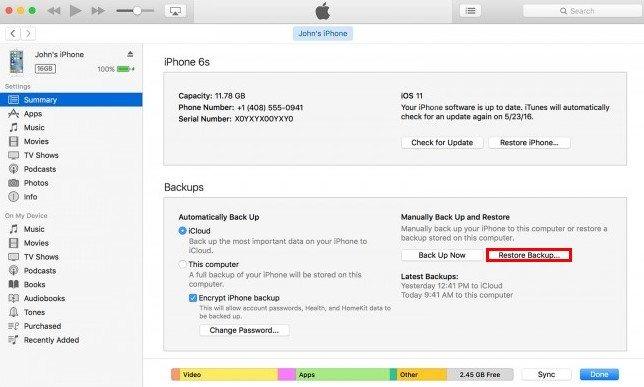
Task: Click the Check for Update button
Action: coord(442,143)
